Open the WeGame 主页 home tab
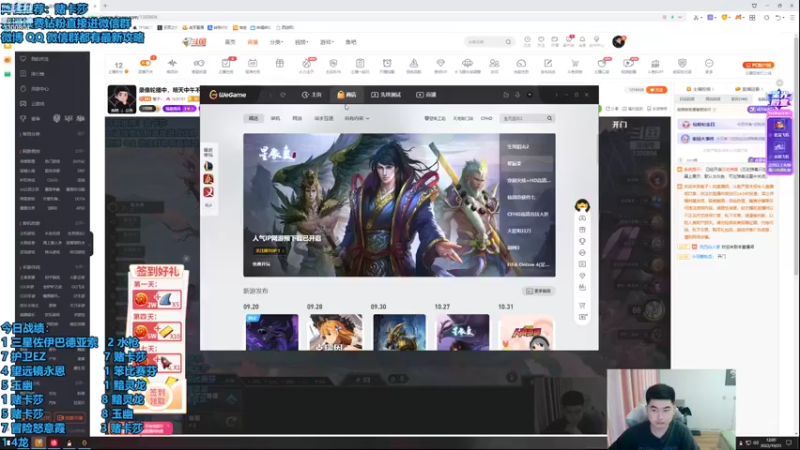Image resolution: width=800 pixels, height=450 pixels. pos(311,95)
